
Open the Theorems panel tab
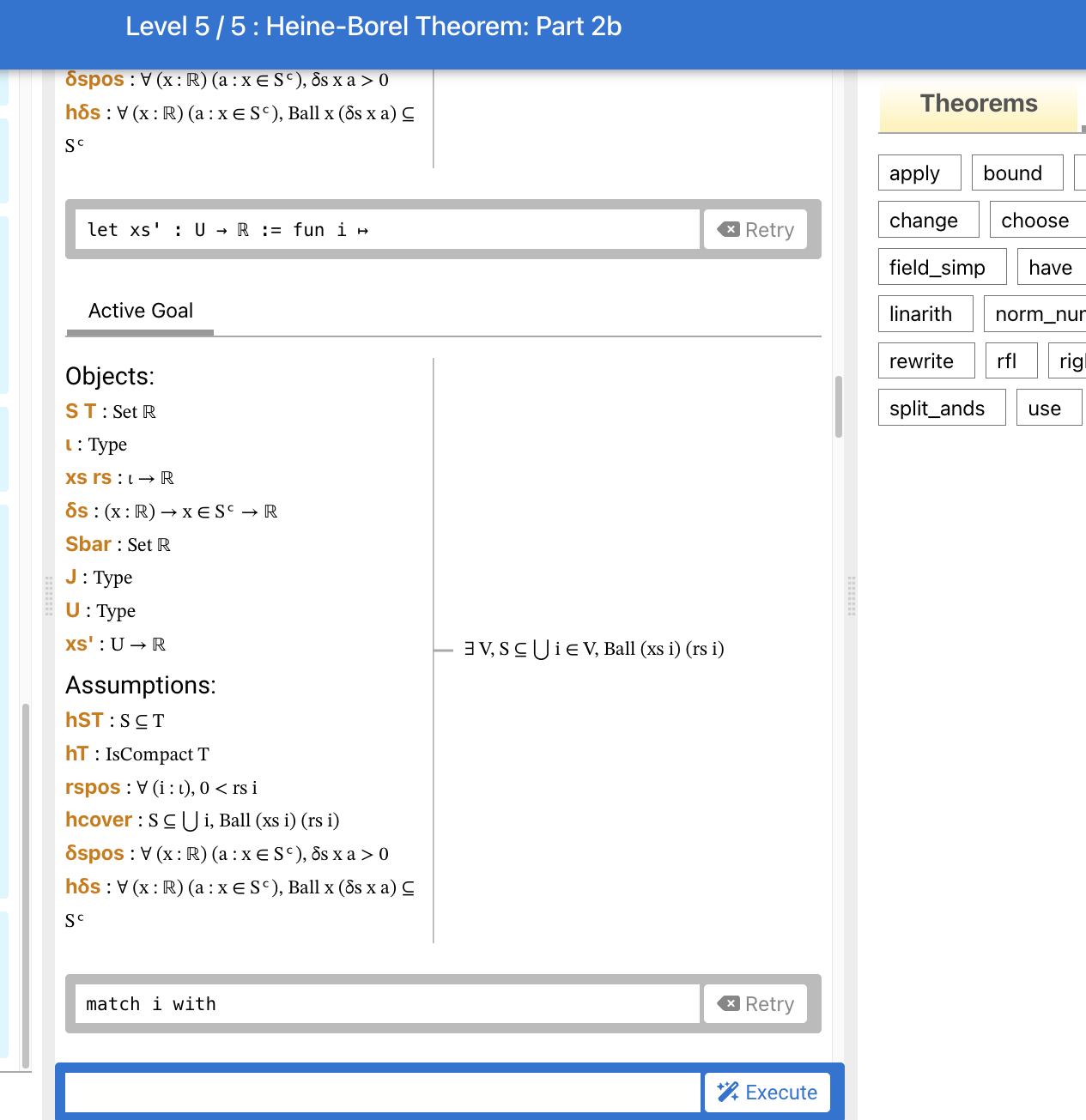(978, 104)
